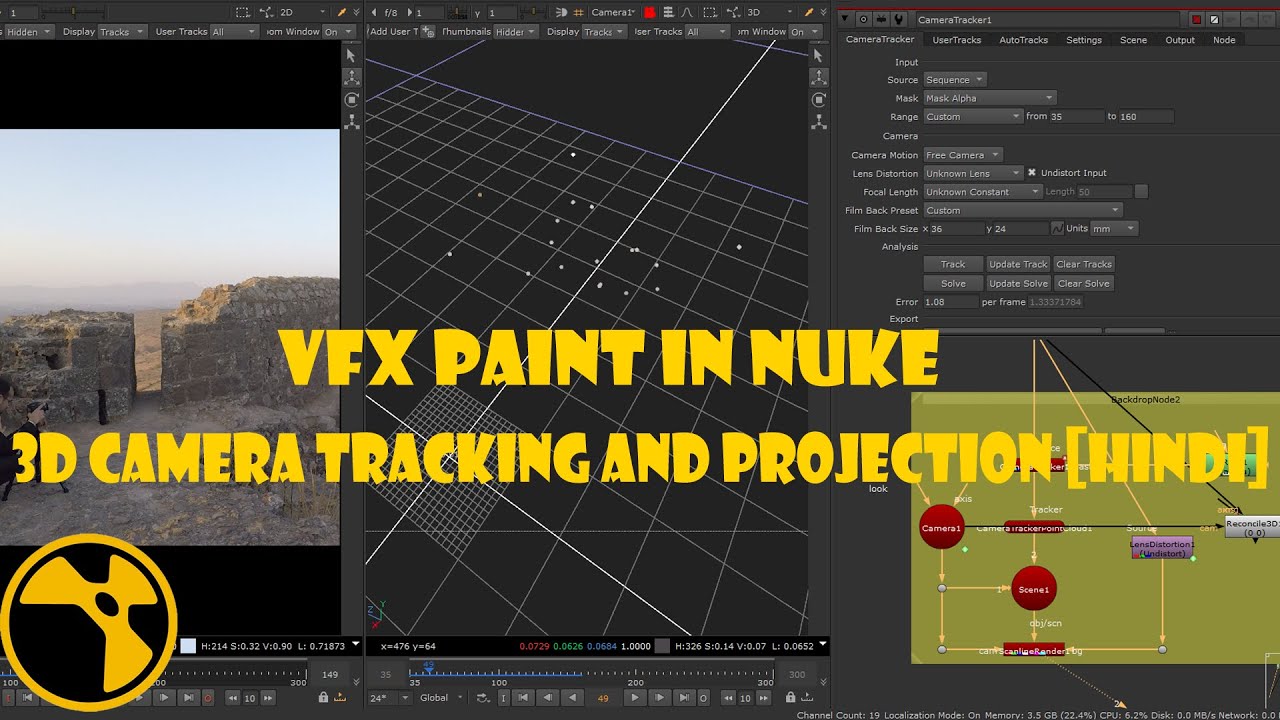Collapse the CameraTracker1 properties panel arrow
Viewport: 1280px width, 720px height.
pyautogui.click(x=845, y=18)
